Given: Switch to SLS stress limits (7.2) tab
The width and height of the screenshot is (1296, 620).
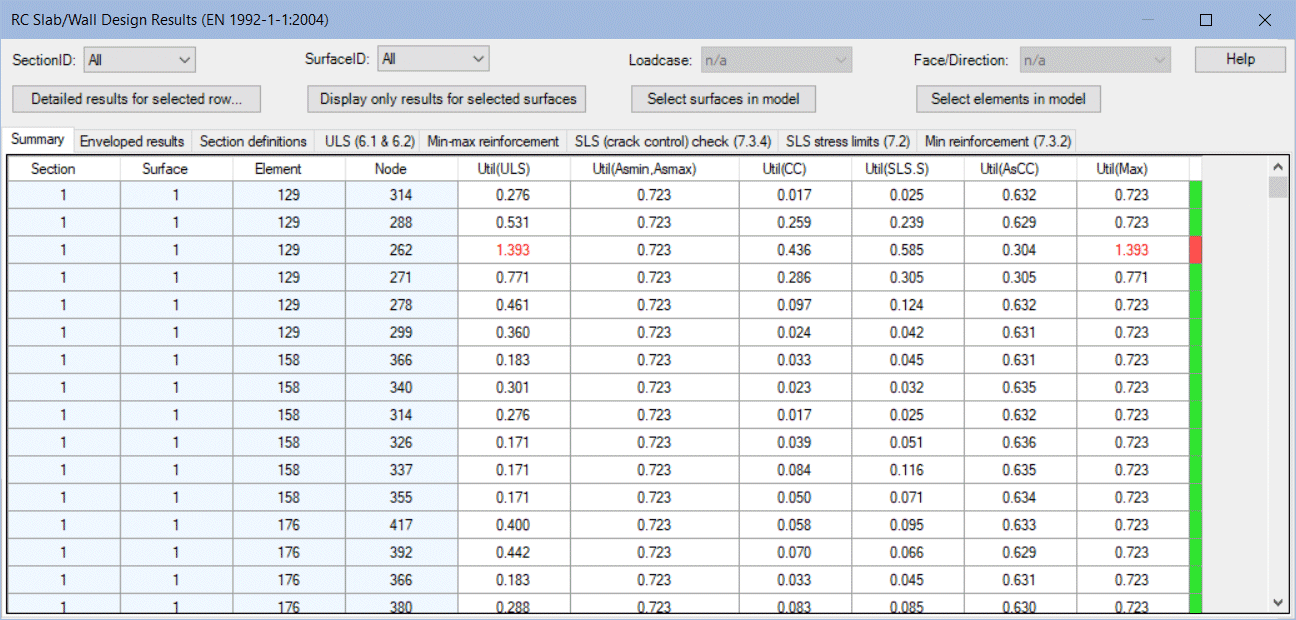Looking at the screenshot, I should [848, 141].
